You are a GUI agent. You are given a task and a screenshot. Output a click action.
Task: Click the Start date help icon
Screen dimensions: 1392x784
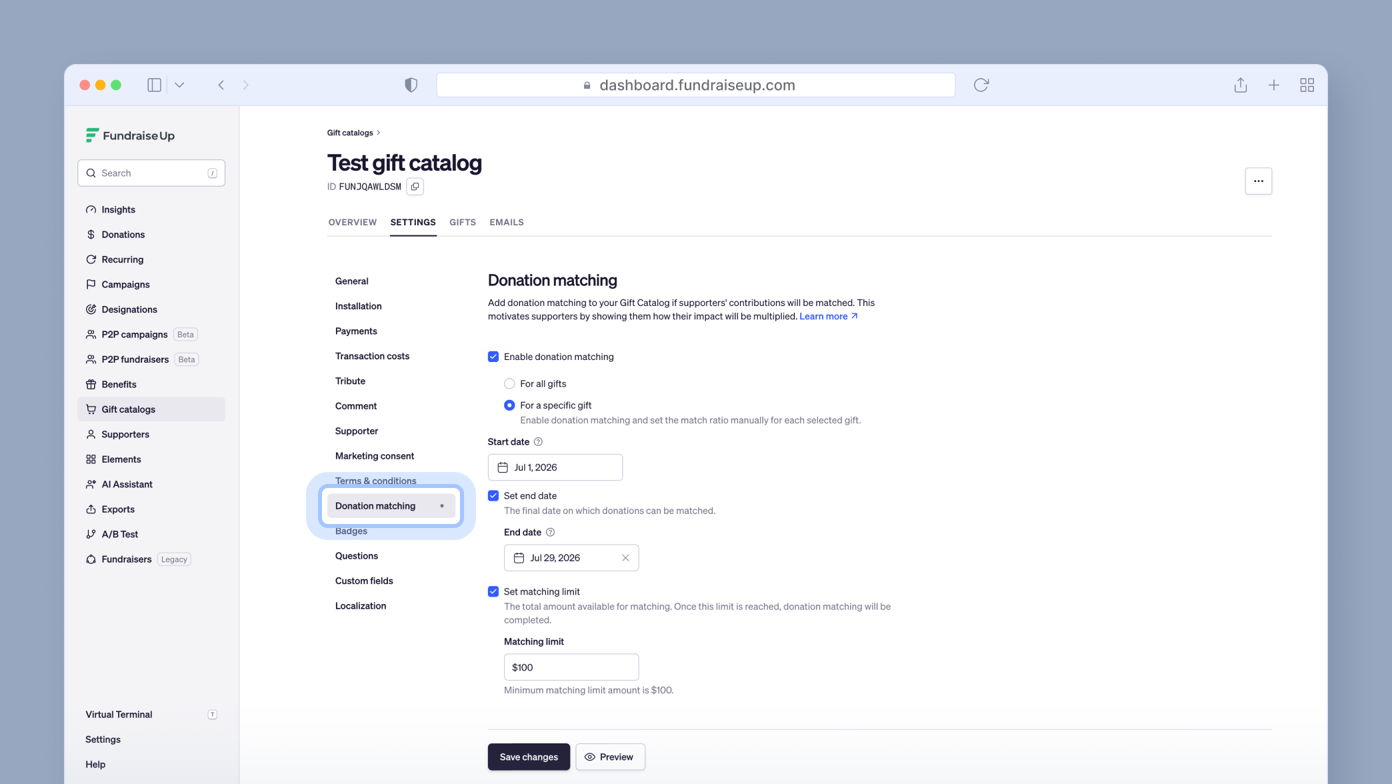coord(538,442)
